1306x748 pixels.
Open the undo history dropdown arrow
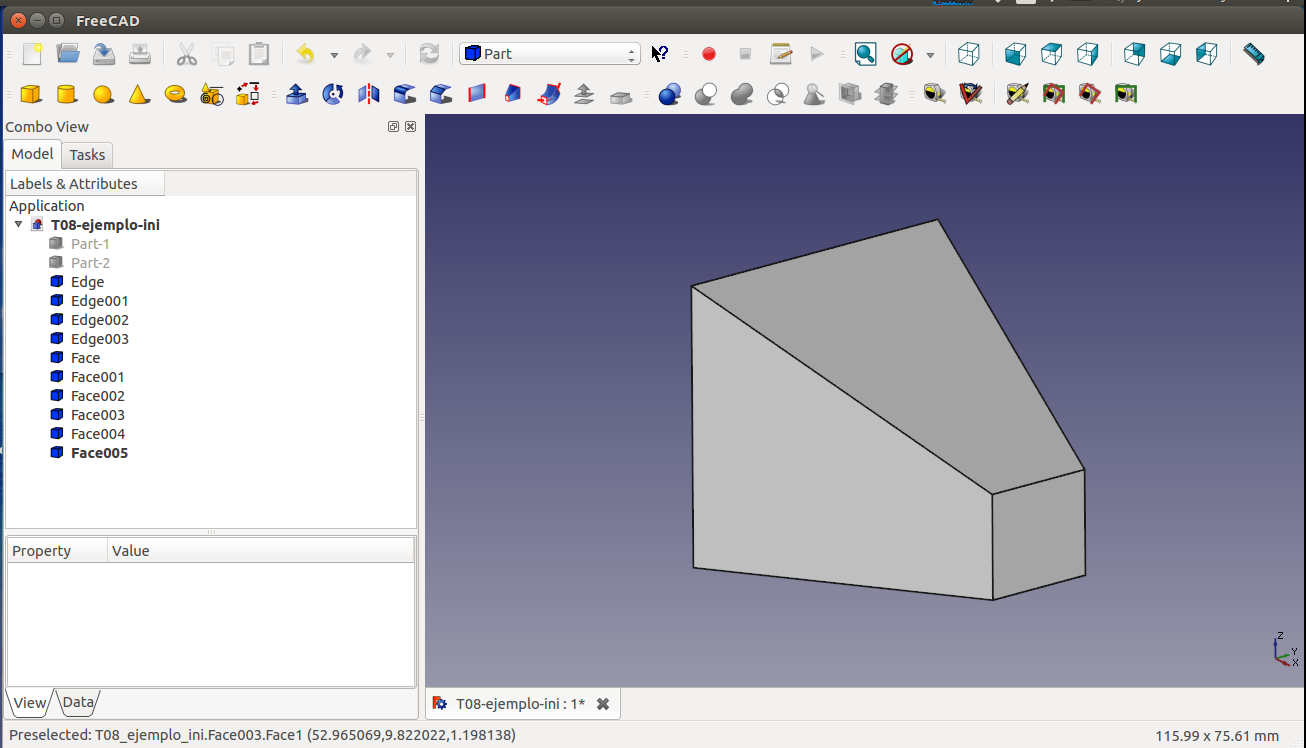tap(334, 55)
